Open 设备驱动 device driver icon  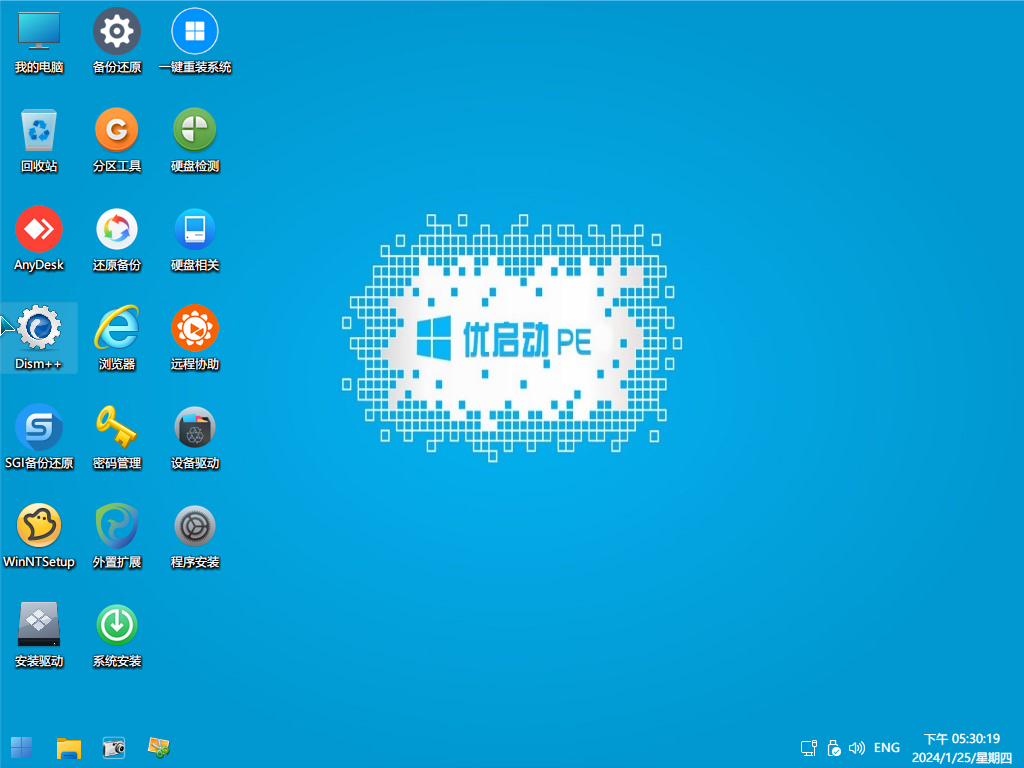pyautogui.click(x=195, y=437)
